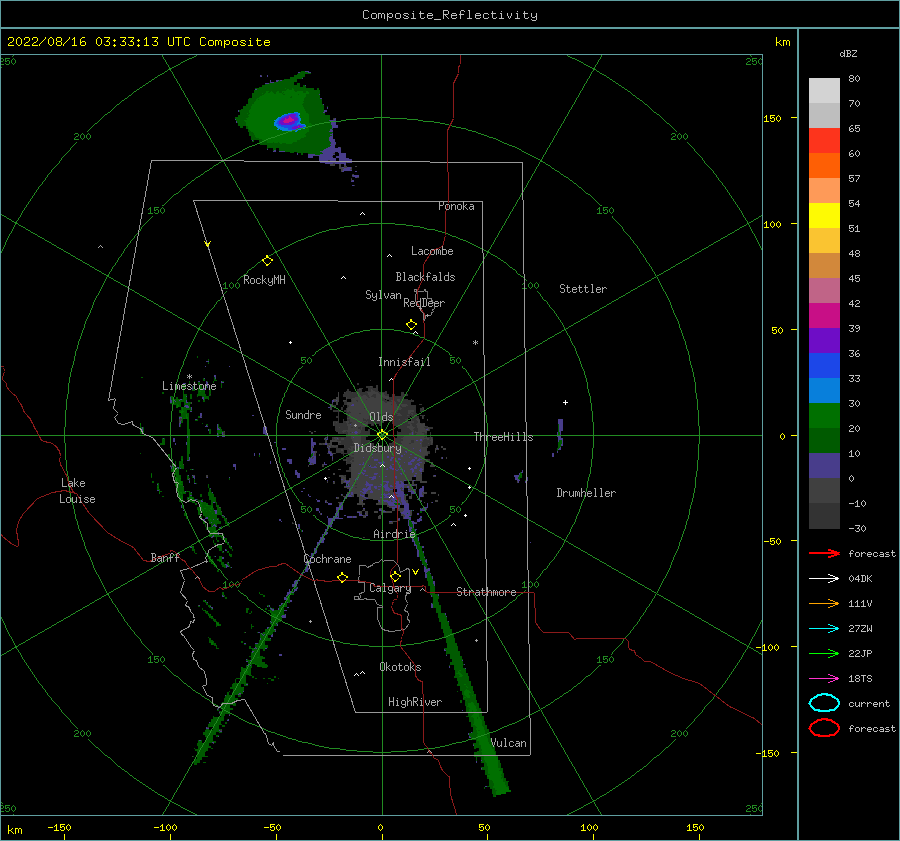
Task: Click the Olds label
Action: [x=381, y=417]
